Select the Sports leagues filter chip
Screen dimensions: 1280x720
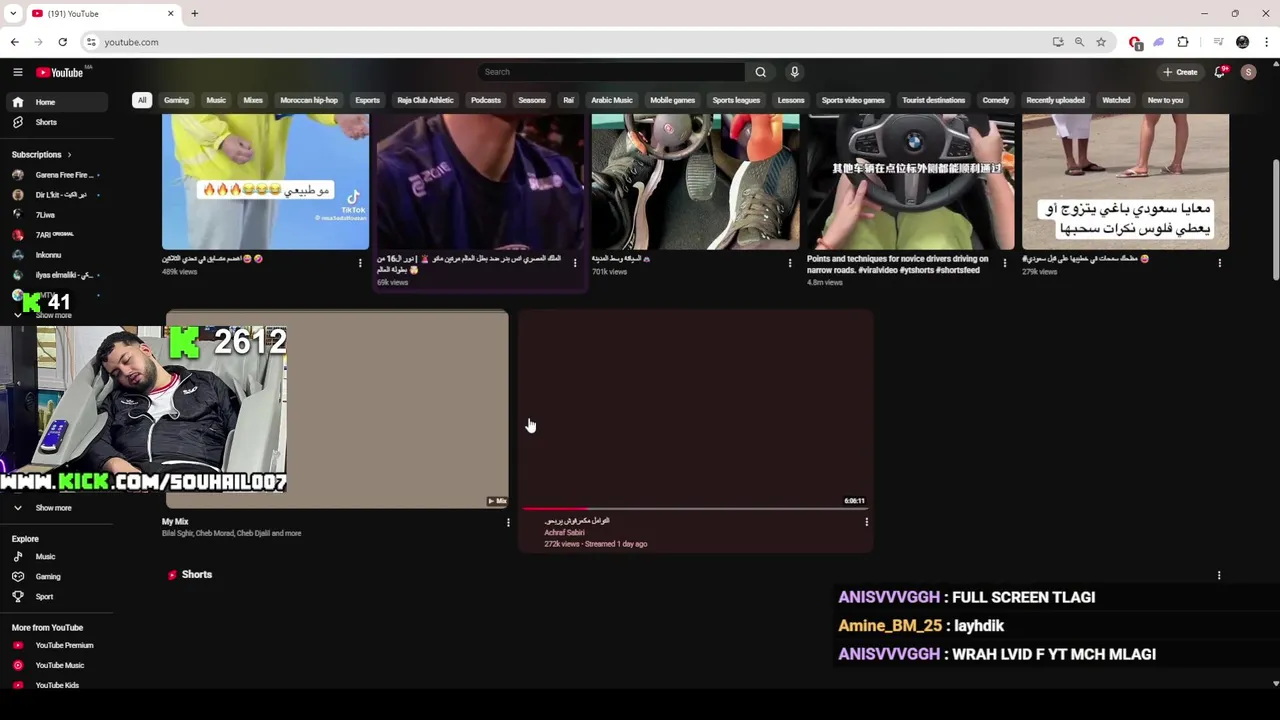click(736, 100)
